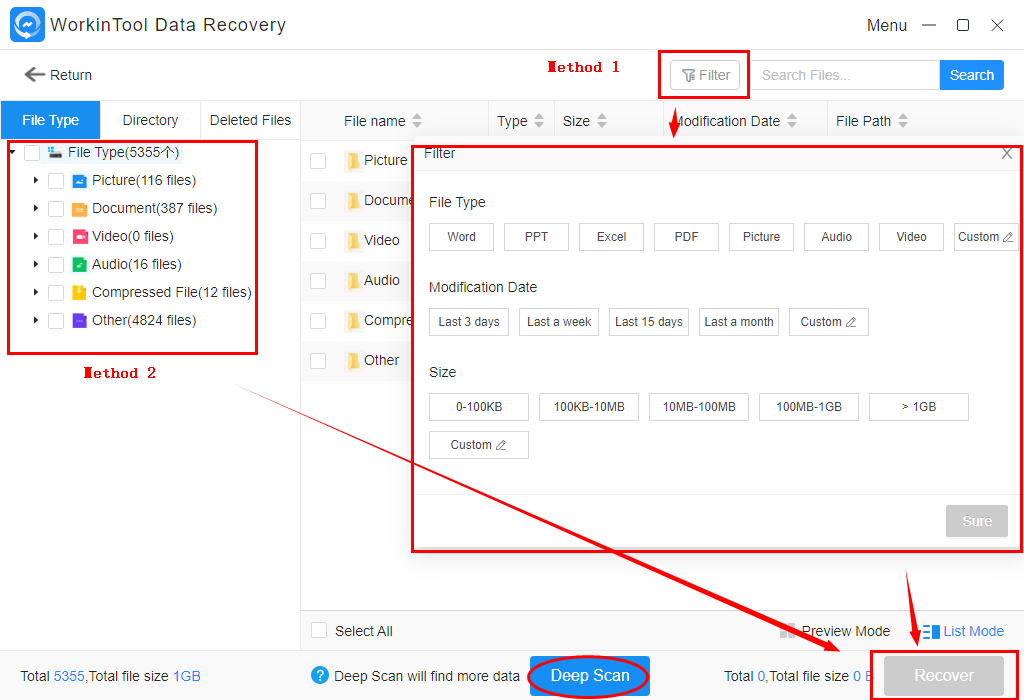Select the 100KB-10MB size filter
The image size is (1024, 700).
tap(589, 407)
